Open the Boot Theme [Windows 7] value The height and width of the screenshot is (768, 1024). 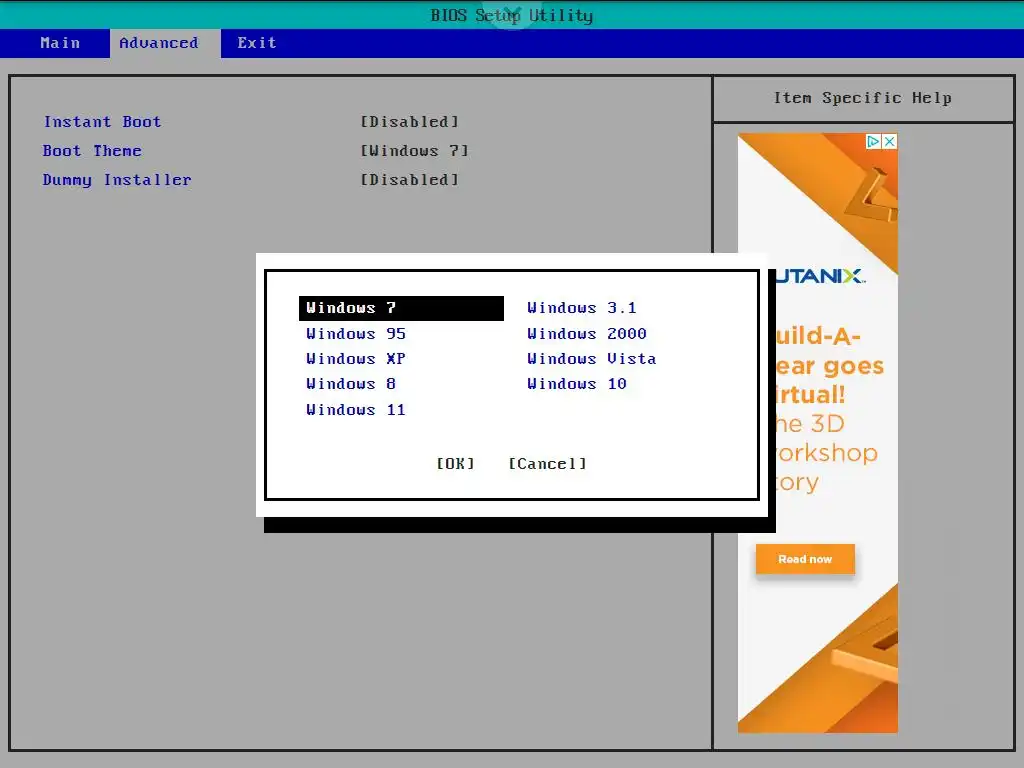415,151
